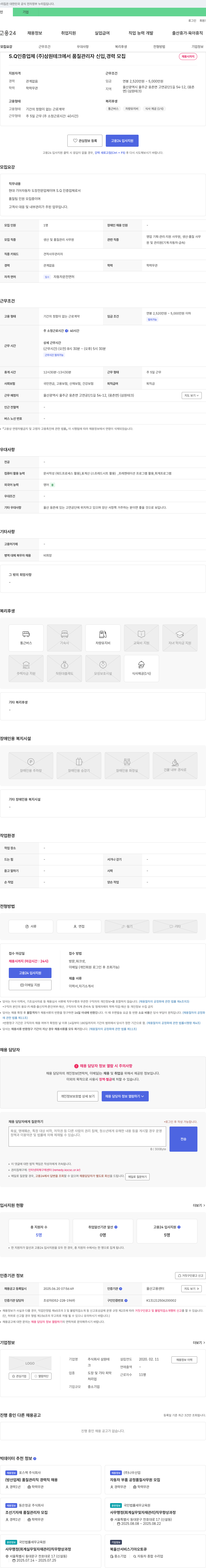Select the 장애인용 승강기 icon
The width and height of the screenshot is (206, 1568).
tap(79, 766)
